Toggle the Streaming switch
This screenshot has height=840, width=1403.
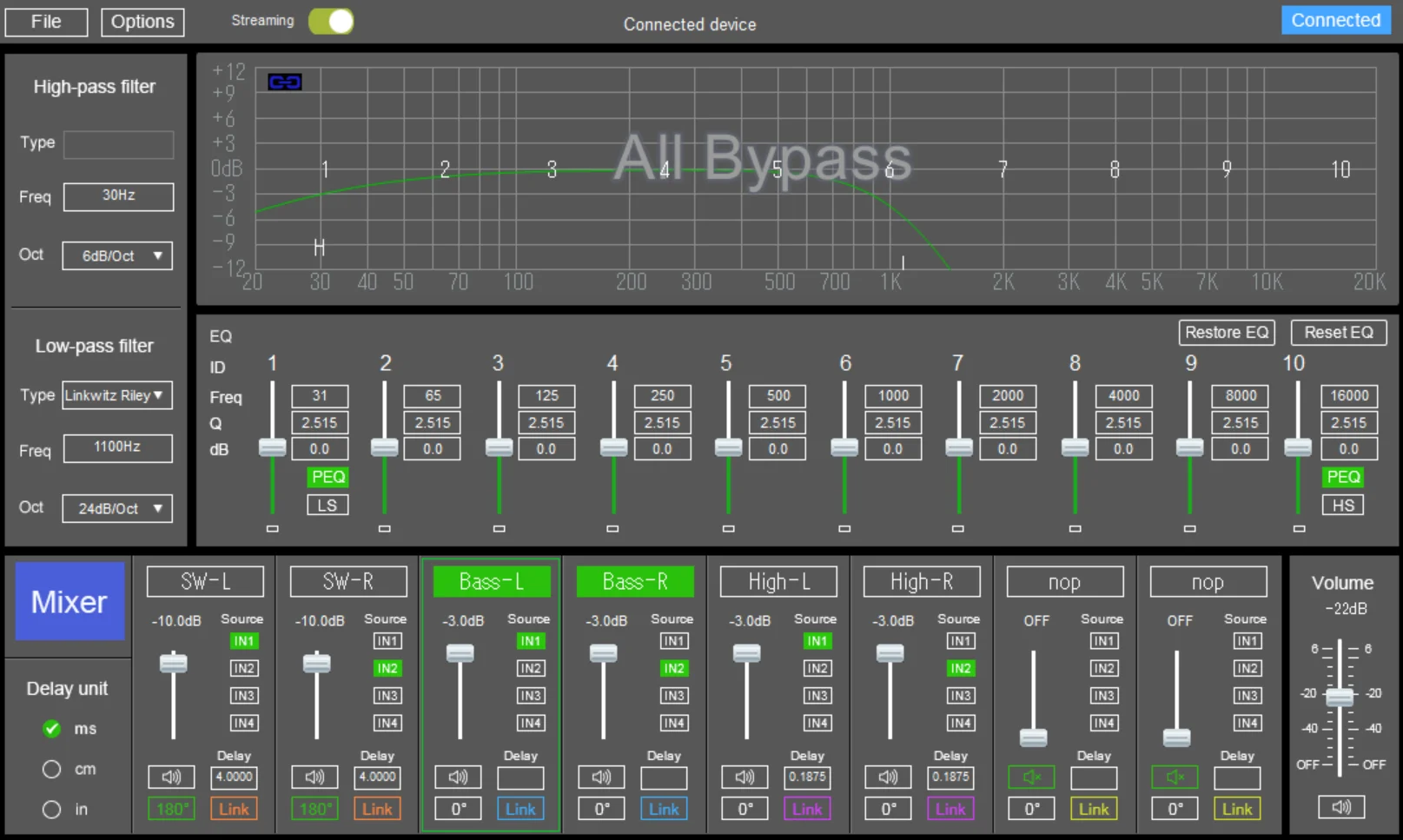pyautogui.click(x=331, y=22)
